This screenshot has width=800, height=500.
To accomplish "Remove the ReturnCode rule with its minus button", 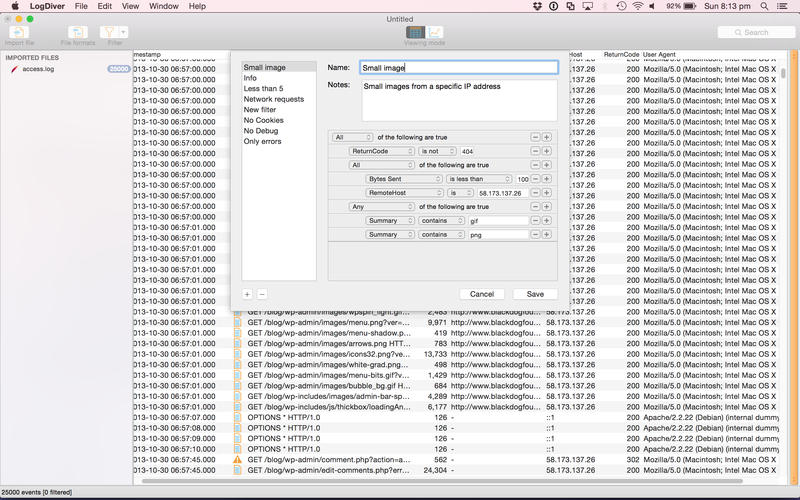I will [535, 151].
